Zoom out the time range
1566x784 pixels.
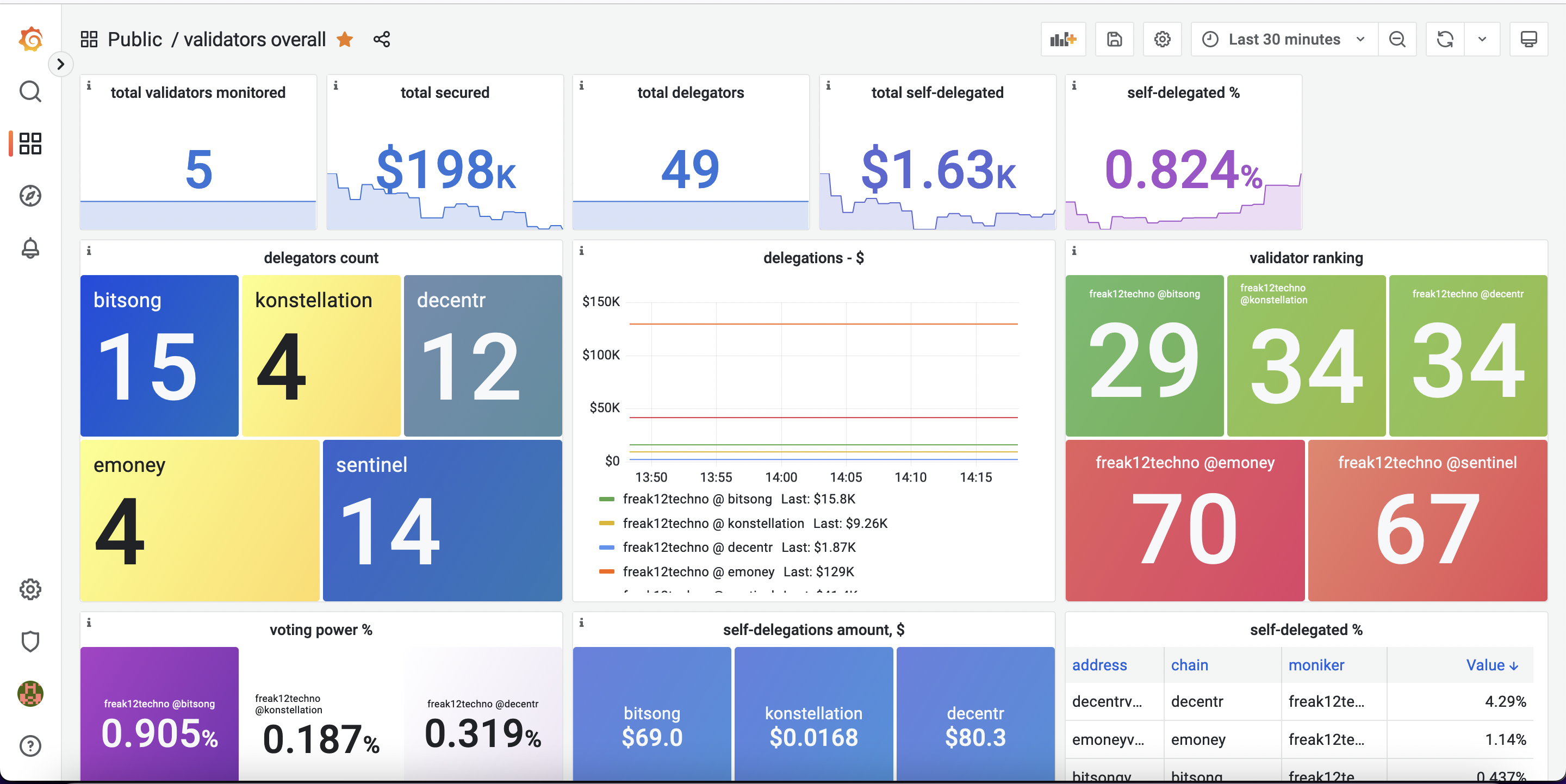coord(1397,40)
